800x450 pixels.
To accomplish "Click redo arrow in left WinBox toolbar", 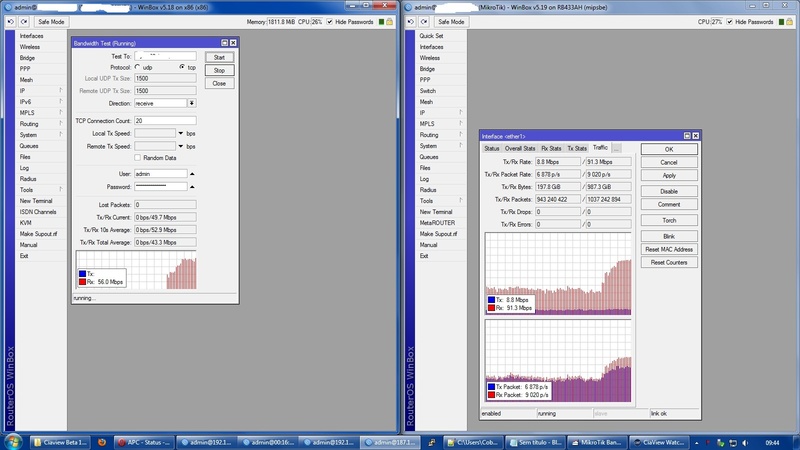I will point(24,22).
